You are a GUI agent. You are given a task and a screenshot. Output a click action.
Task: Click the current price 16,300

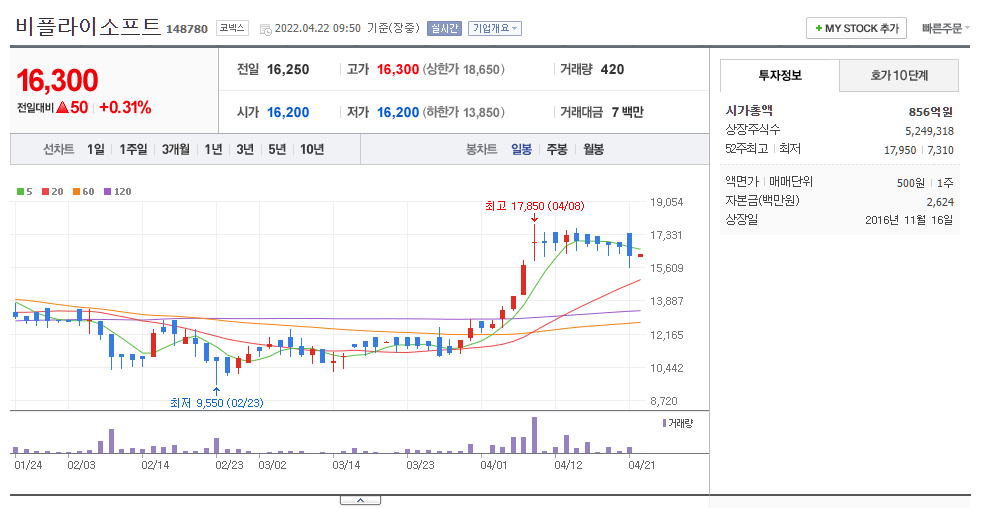pyautogui.click(x=58, y=80)
